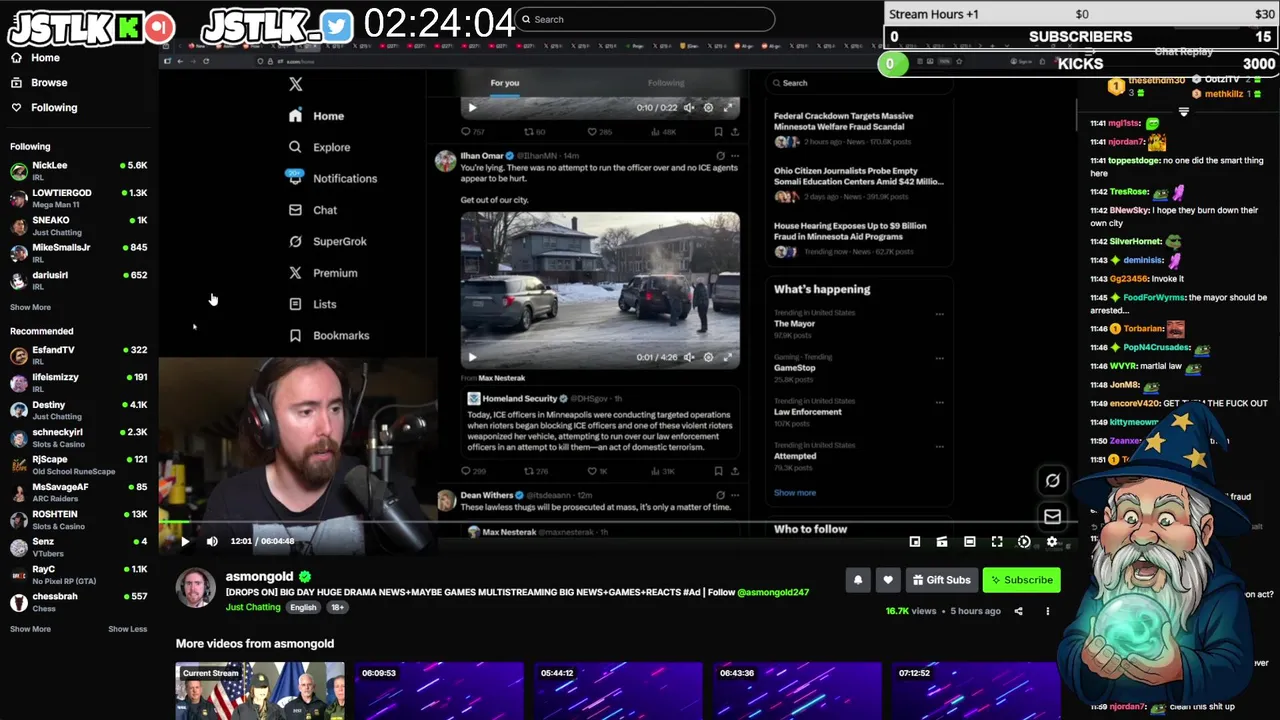Open Lists in the X sidebar
Screen dimensions: 1280x720
[x=312, y=304]
